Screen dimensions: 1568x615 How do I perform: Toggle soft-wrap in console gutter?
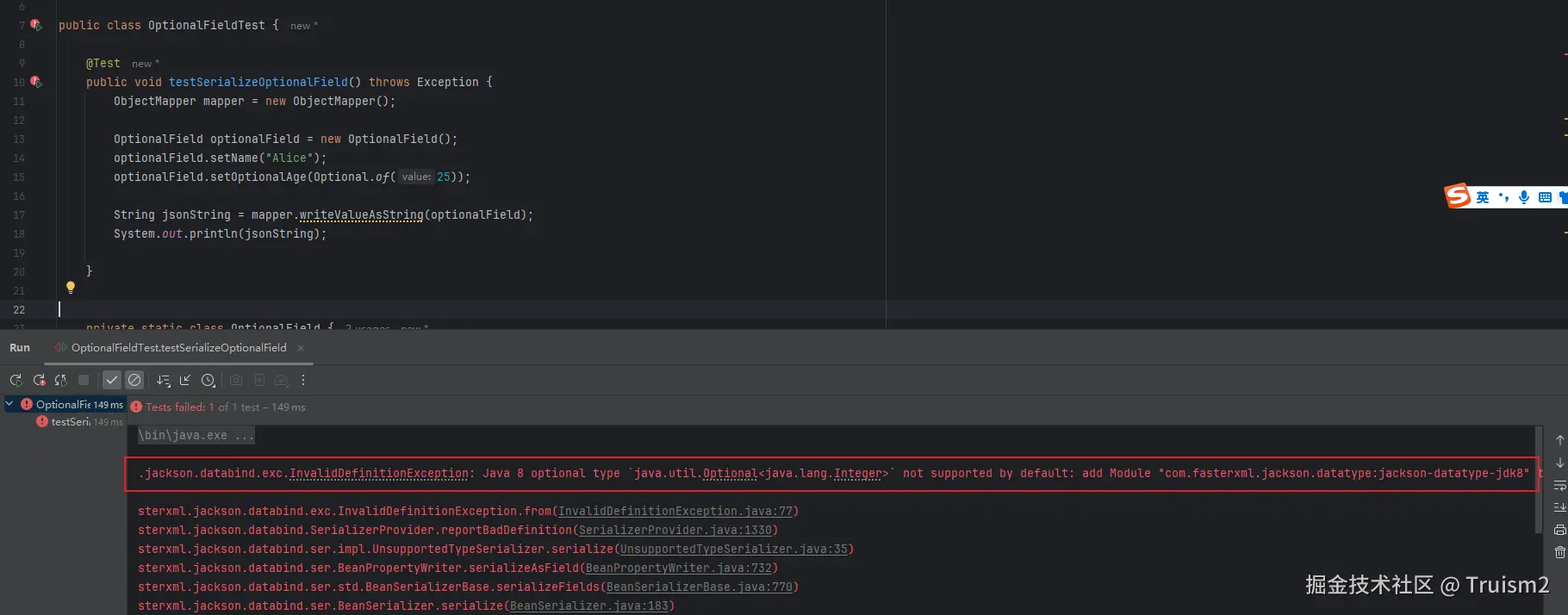(1559, 485)
